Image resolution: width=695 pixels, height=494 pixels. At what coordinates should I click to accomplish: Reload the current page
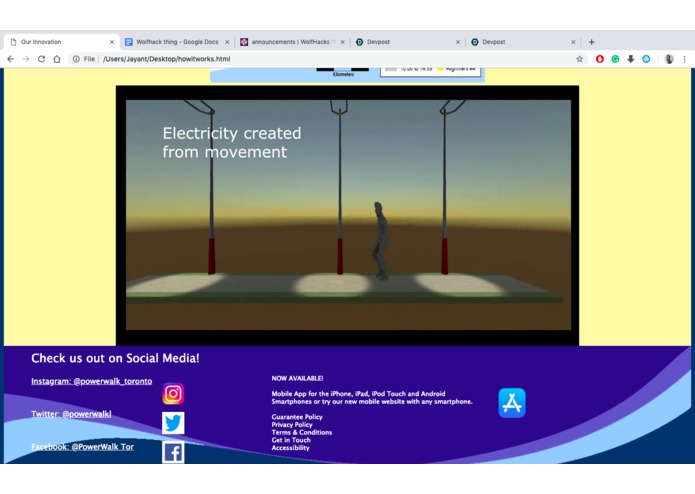click(x=41, y=59)
